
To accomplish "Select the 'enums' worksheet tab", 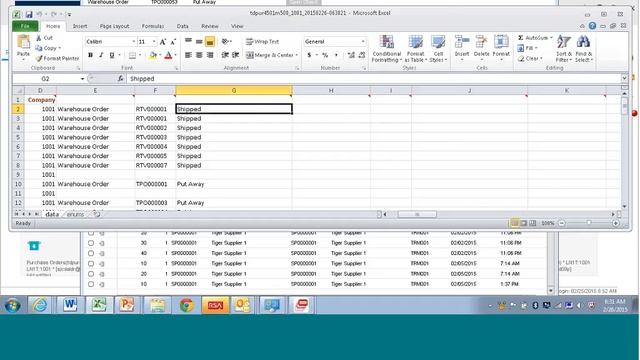I will (75, 214).
